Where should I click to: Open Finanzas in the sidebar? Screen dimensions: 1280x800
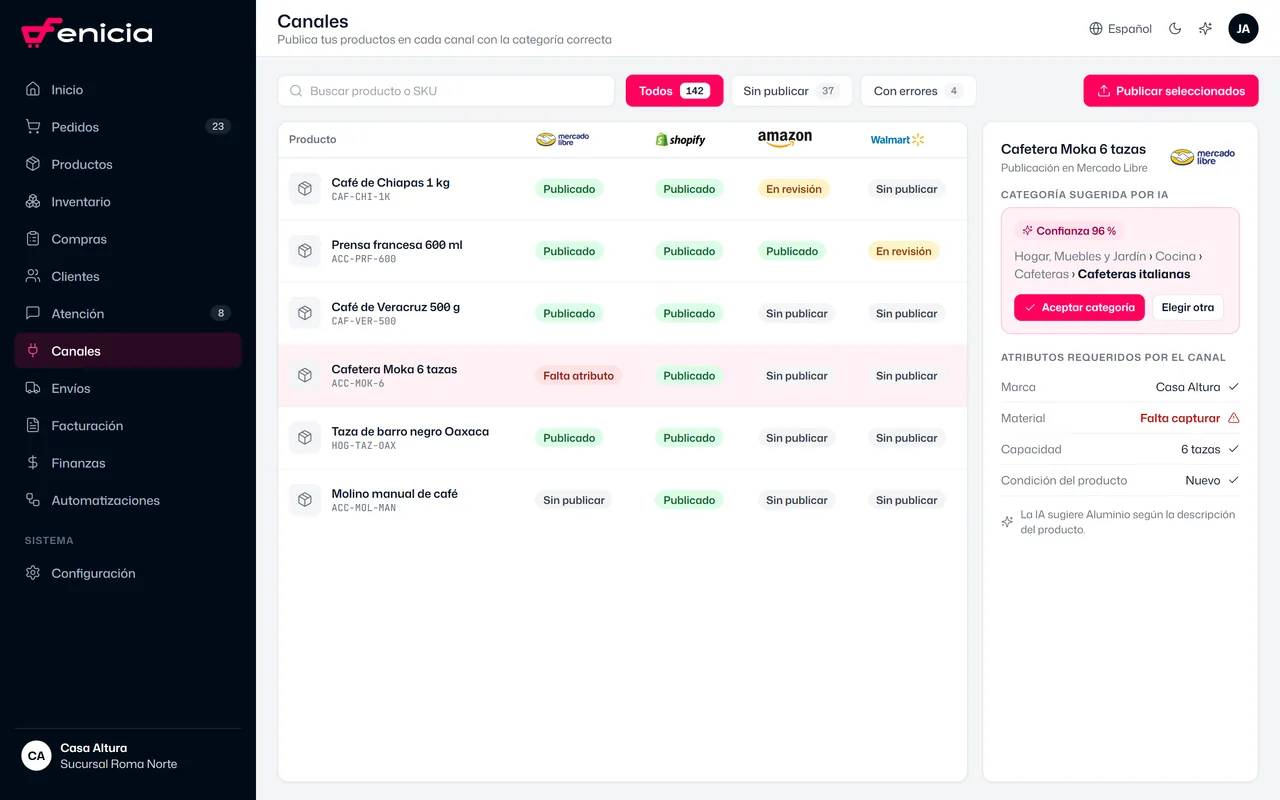pyautogui.click(x=128, y=463)
